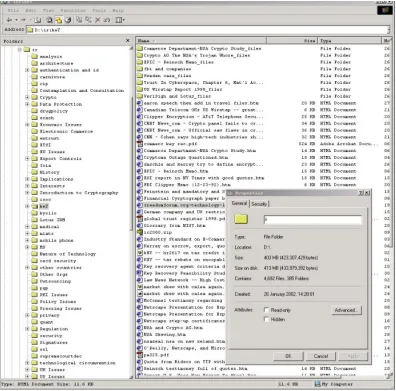Click the folder icon of 'fbi and companies'
The image size is (396, 391).
[140, 69]
